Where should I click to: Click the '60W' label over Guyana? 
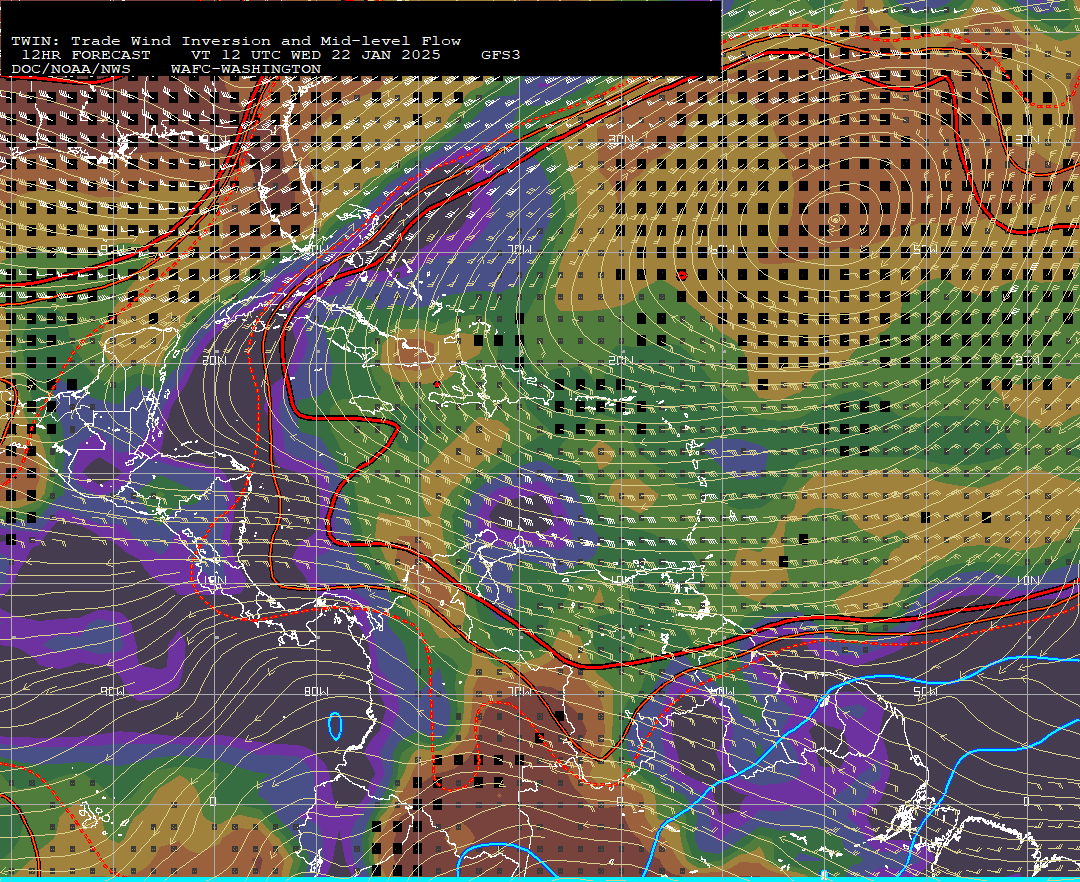click(723, 691)
